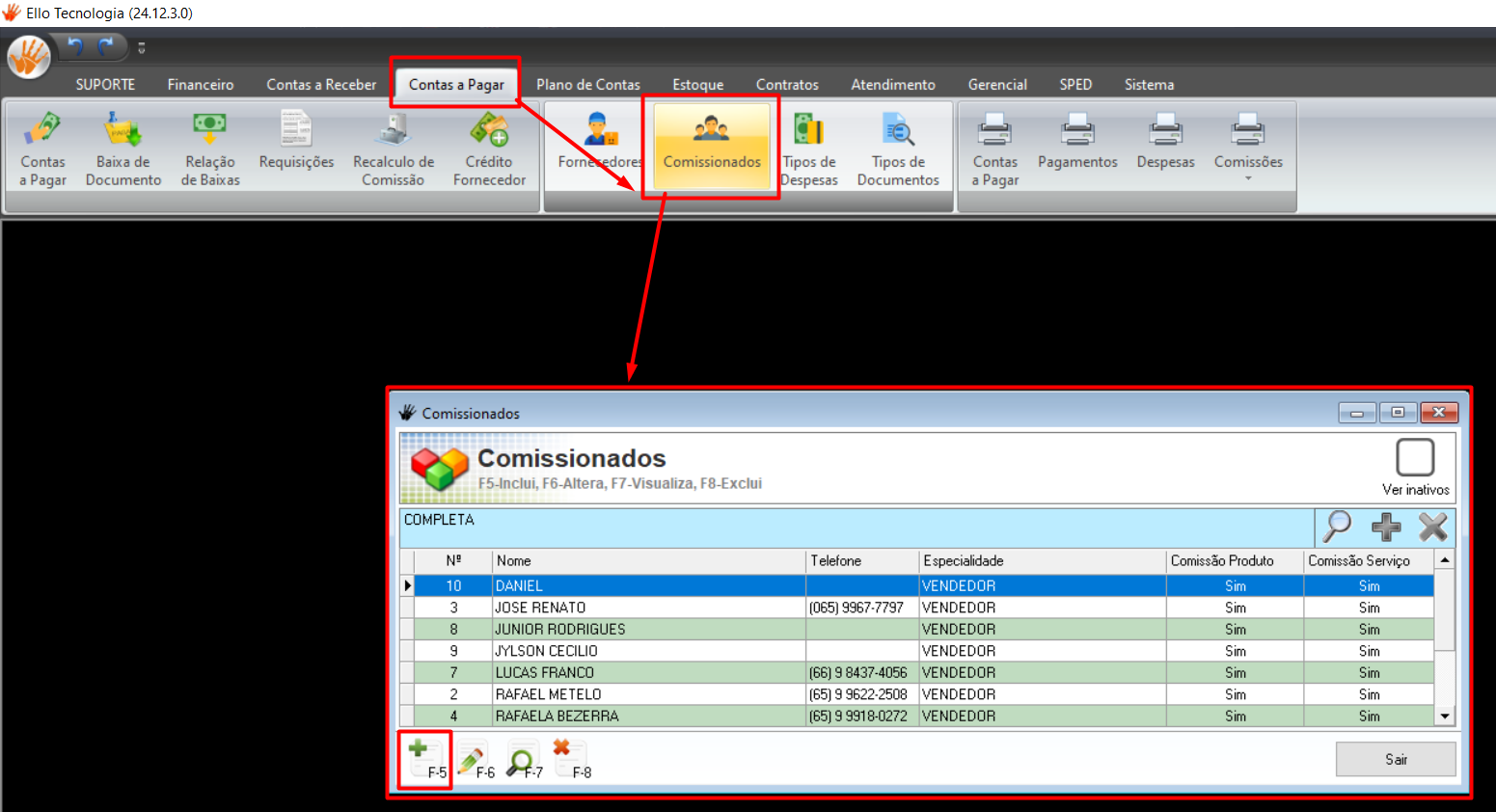
Task: Click phone number (65) 9 9622-2508
Action: click(858, 694)
